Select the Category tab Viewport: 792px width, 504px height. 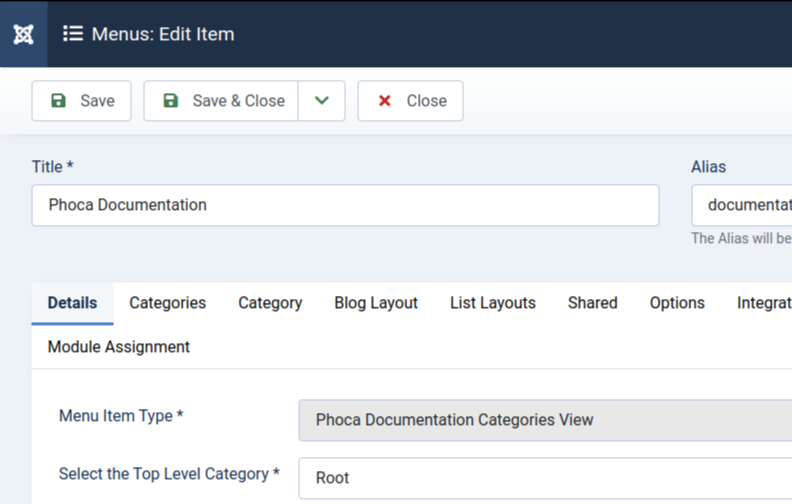pyautogui.click(x=270, y=303)
